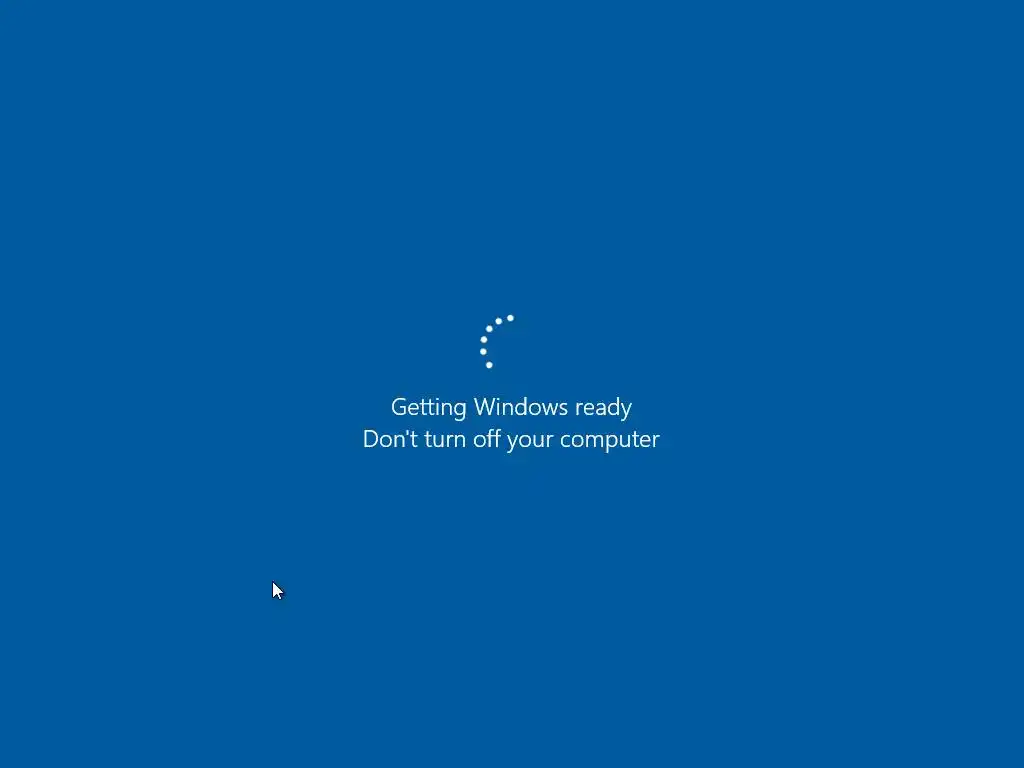Image resolution: width=1024 pixels, height=768 pixels.
Task: Click the word "your"
Action: click(x=531, y=442)
